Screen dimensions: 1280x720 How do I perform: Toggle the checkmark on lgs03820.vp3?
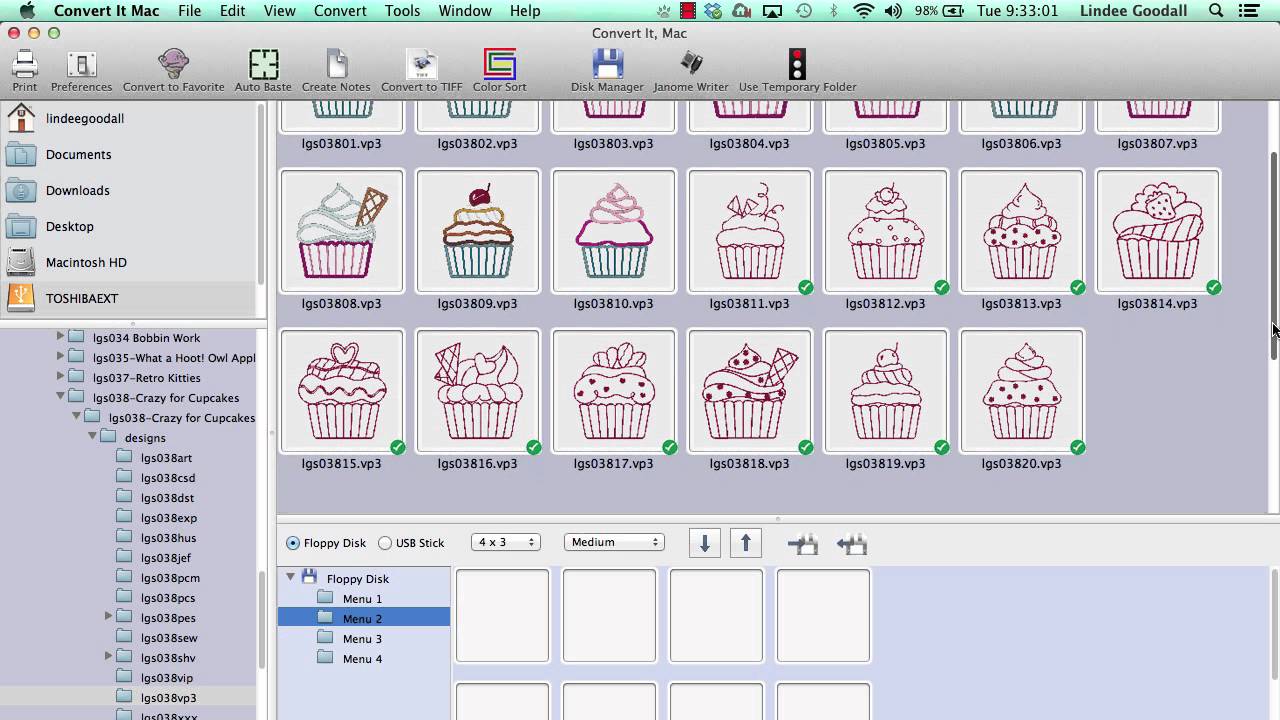pos(1078,447)
